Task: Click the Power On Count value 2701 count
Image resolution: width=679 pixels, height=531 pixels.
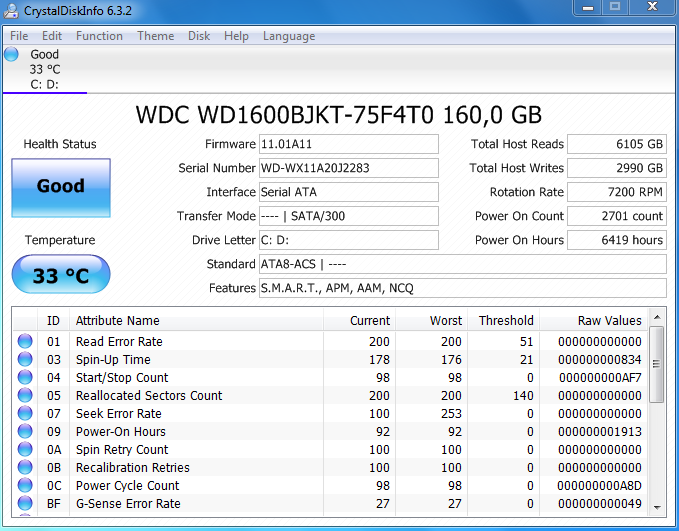Action: tap(617, 216)
